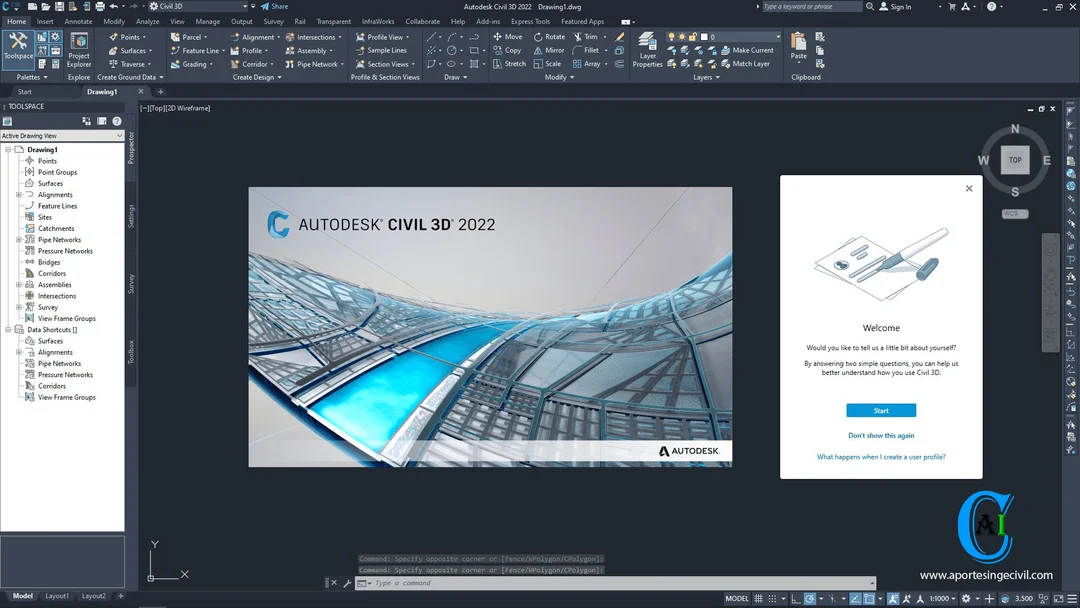Open Toolspace help question-mark icon
Viewport: 1080px width, 608px height.
[117, 121]
